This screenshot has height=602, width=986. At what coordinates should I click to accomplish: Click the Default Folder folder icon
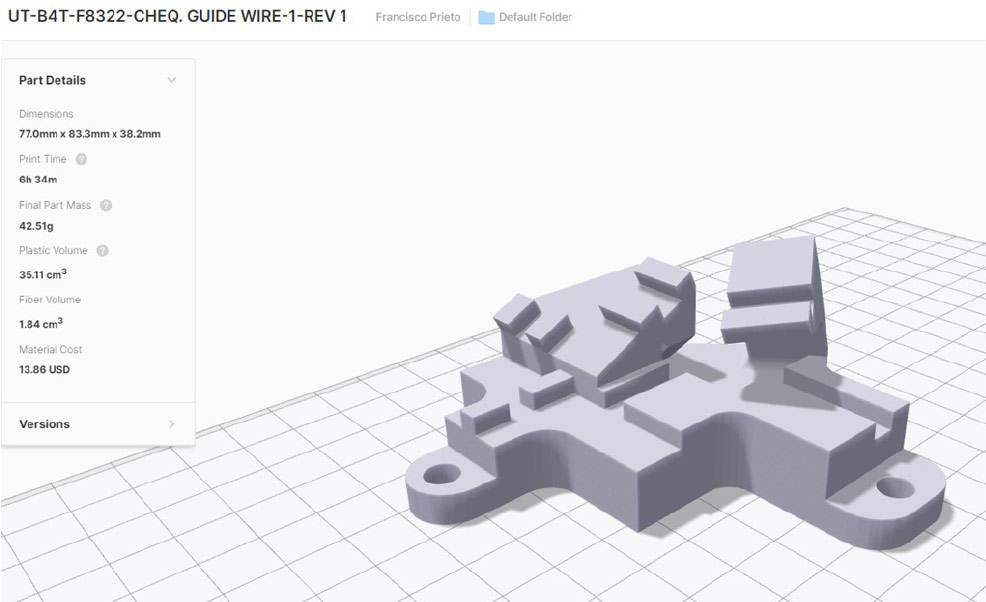coord(486,18)
